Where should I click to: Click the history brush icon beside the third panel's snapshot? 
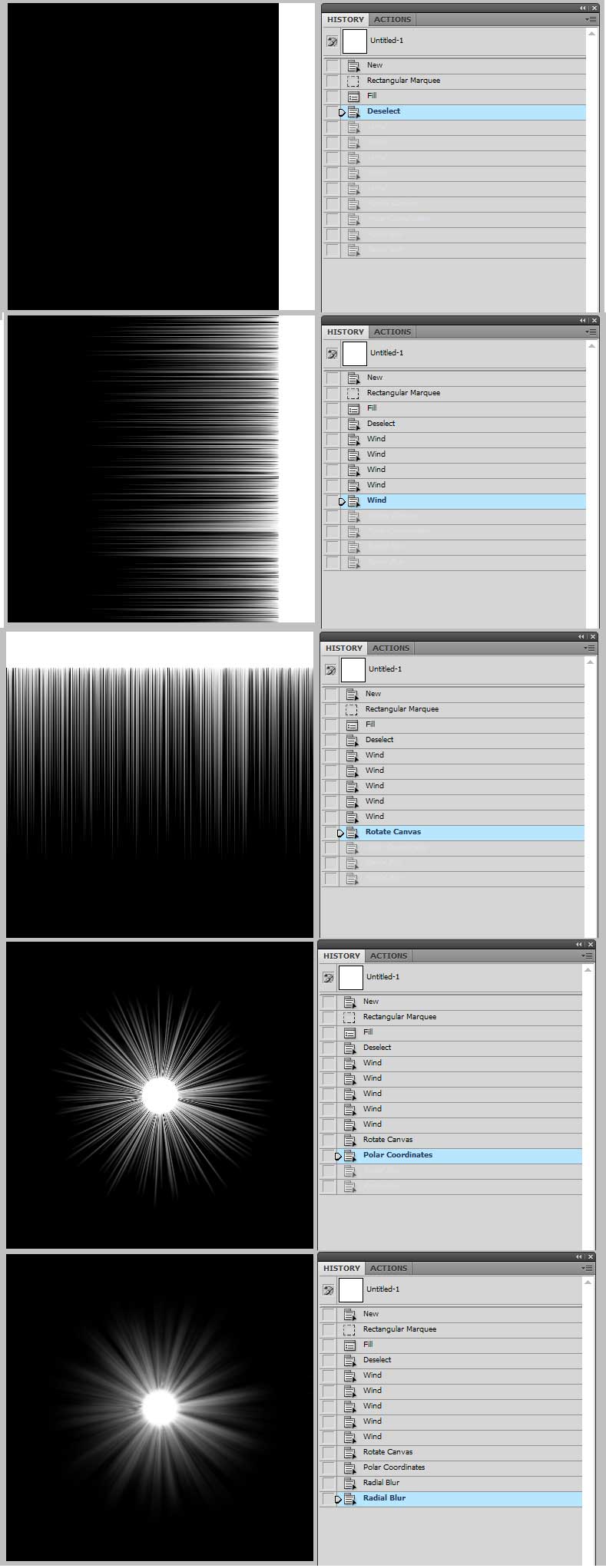tap(330, 670)
